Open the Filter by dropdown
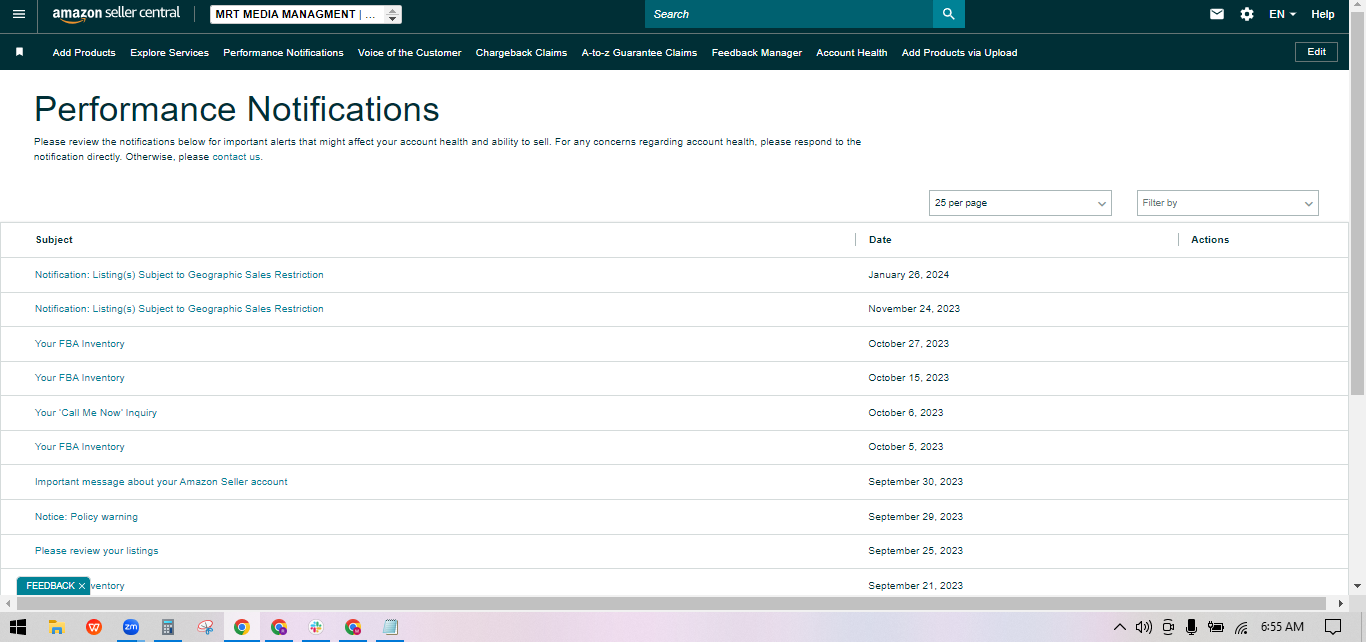Image resolution: width=1366 pixels, height=642 pixels. (1228, 203)
